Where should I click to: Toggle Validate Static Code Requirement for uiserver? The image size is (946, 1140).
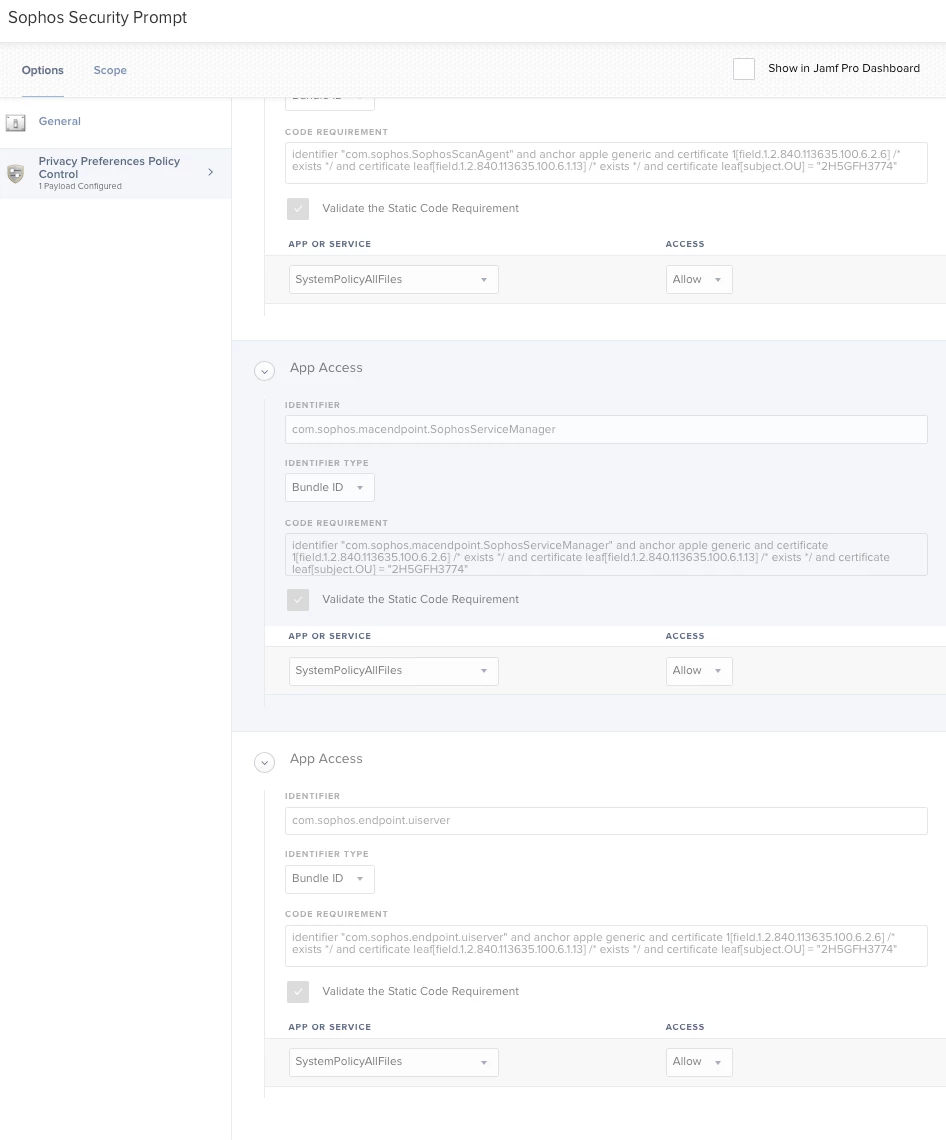297,992
